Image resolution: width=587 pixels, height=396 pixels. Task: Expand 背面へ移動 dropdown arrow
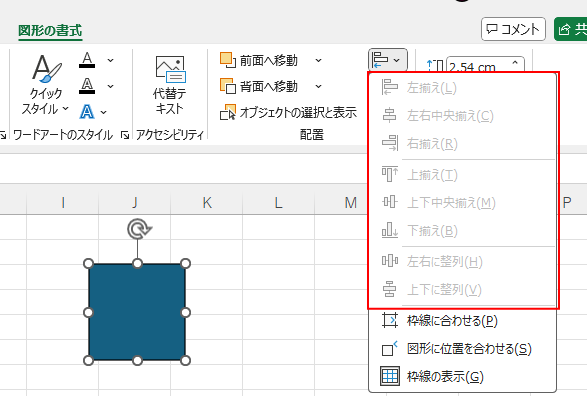(x=318, y=86)
